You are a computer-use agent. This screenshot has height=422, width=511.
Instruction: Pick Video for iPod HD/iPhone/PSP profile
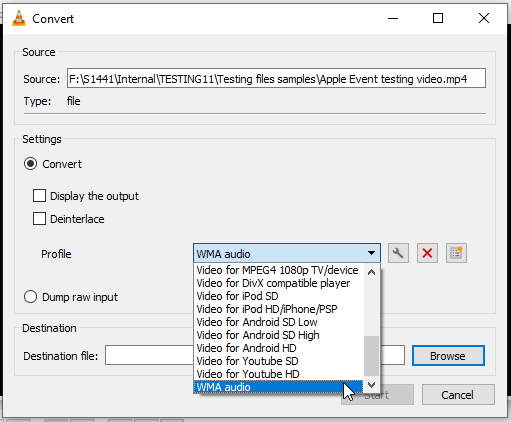click(278, 309)
